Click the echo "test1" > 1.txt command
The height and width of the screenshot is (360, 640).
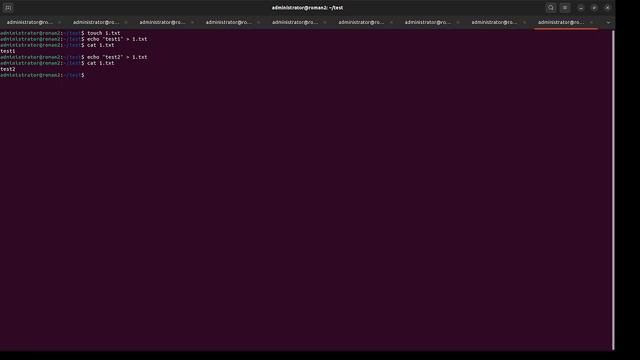[117, 39]
